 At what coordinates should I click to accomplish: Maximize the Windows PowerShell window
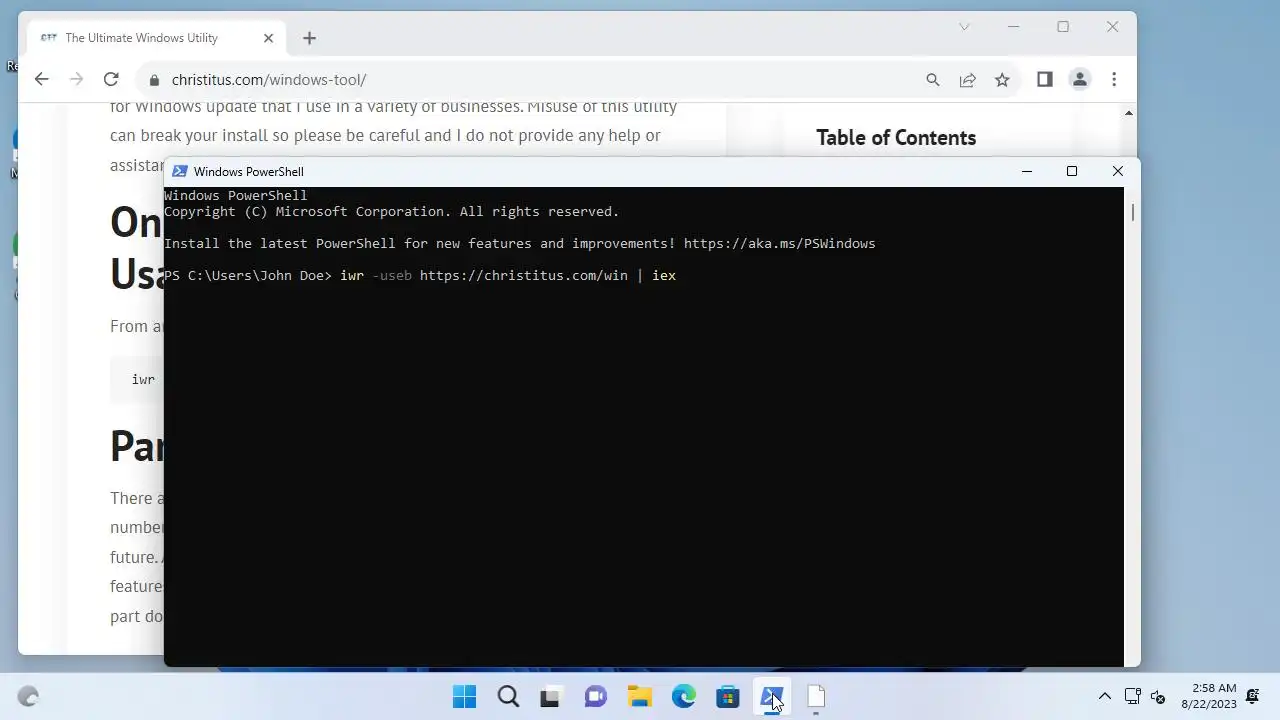[1072, 171]
